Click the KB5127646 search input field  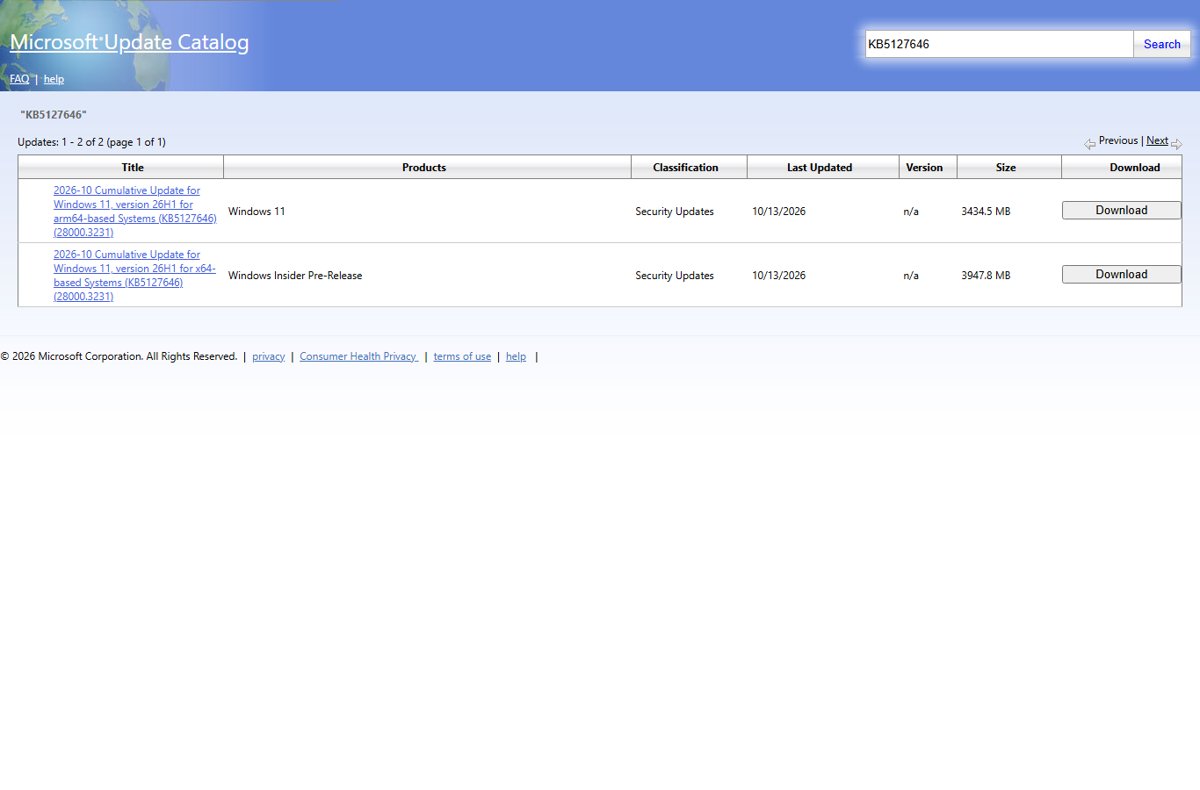(x=999, y=44)
